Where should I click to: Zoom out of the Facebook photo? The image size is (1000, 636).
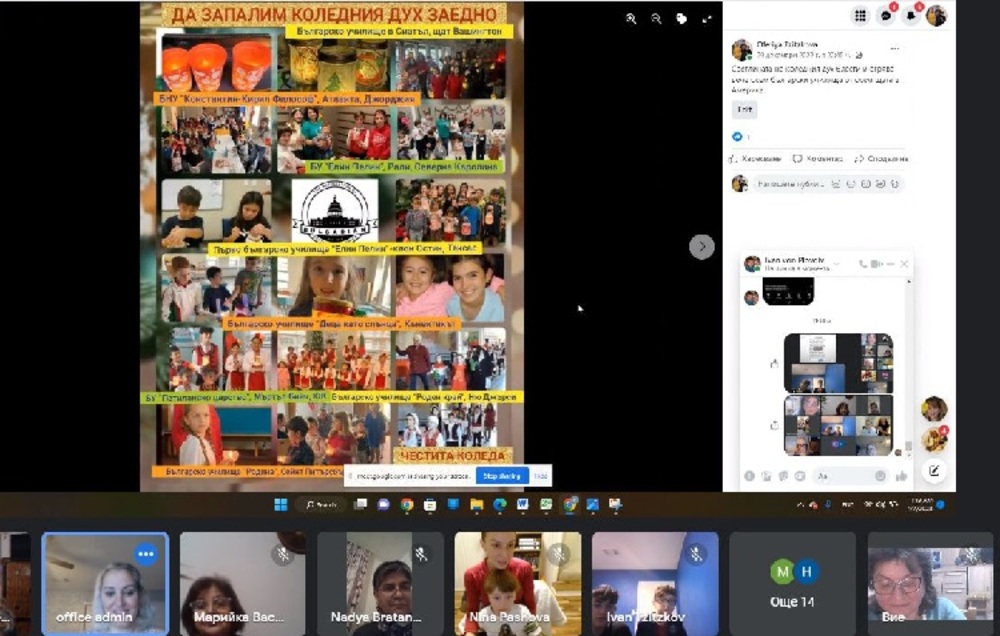tap(656, 19)
